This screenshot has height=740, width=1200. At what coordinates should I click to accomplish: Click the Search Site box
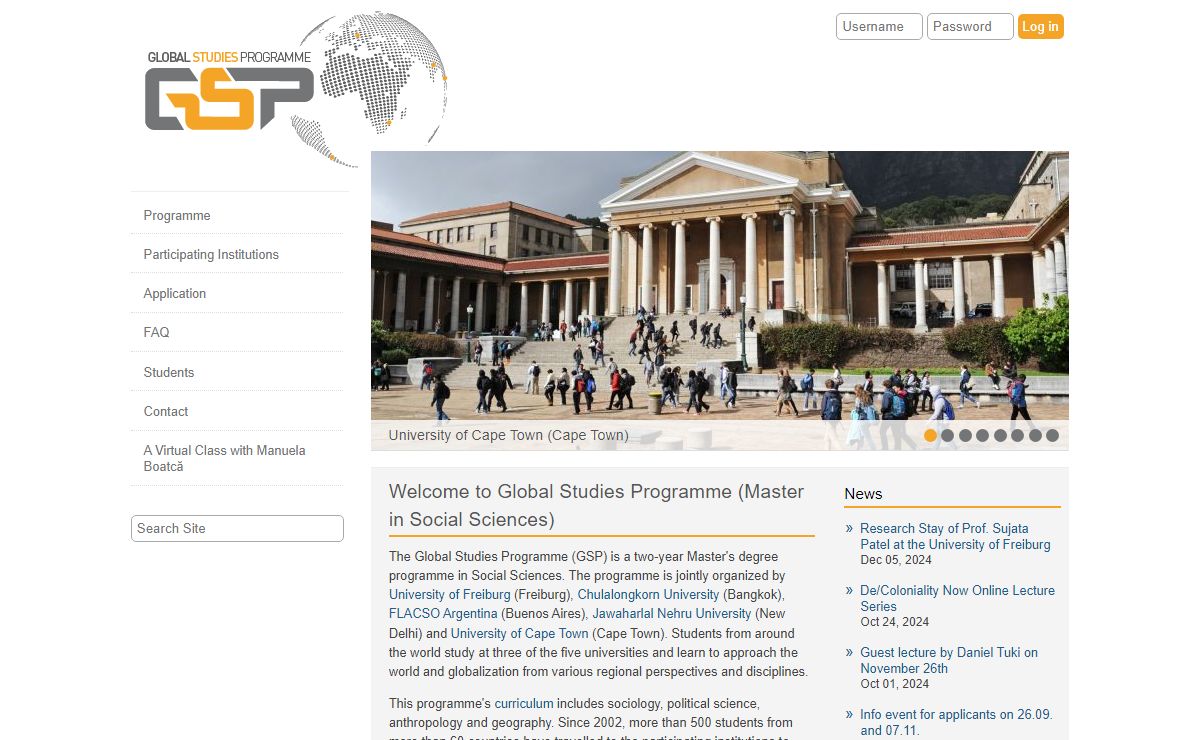tap(237, 528)
